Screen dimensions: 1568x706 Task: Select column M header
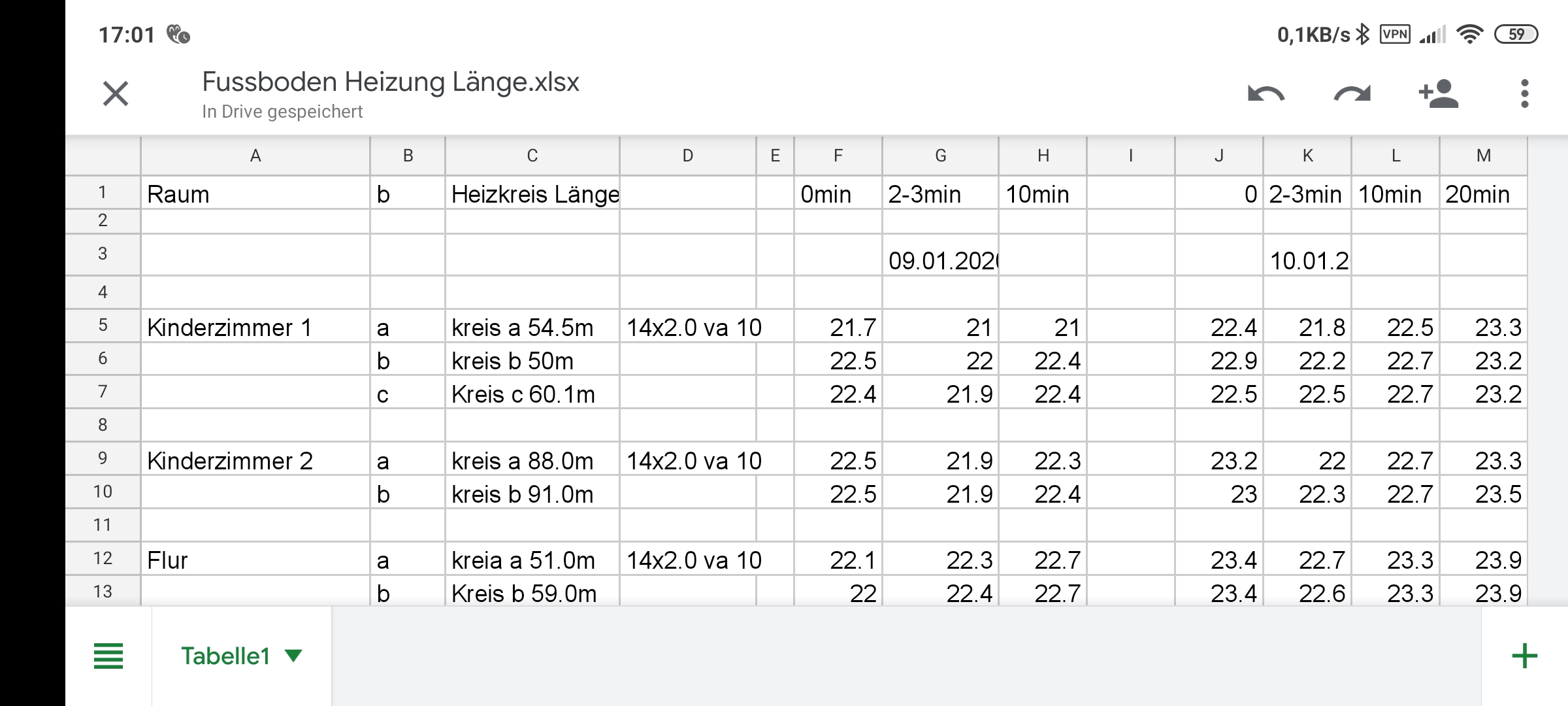pos(1483,156)
